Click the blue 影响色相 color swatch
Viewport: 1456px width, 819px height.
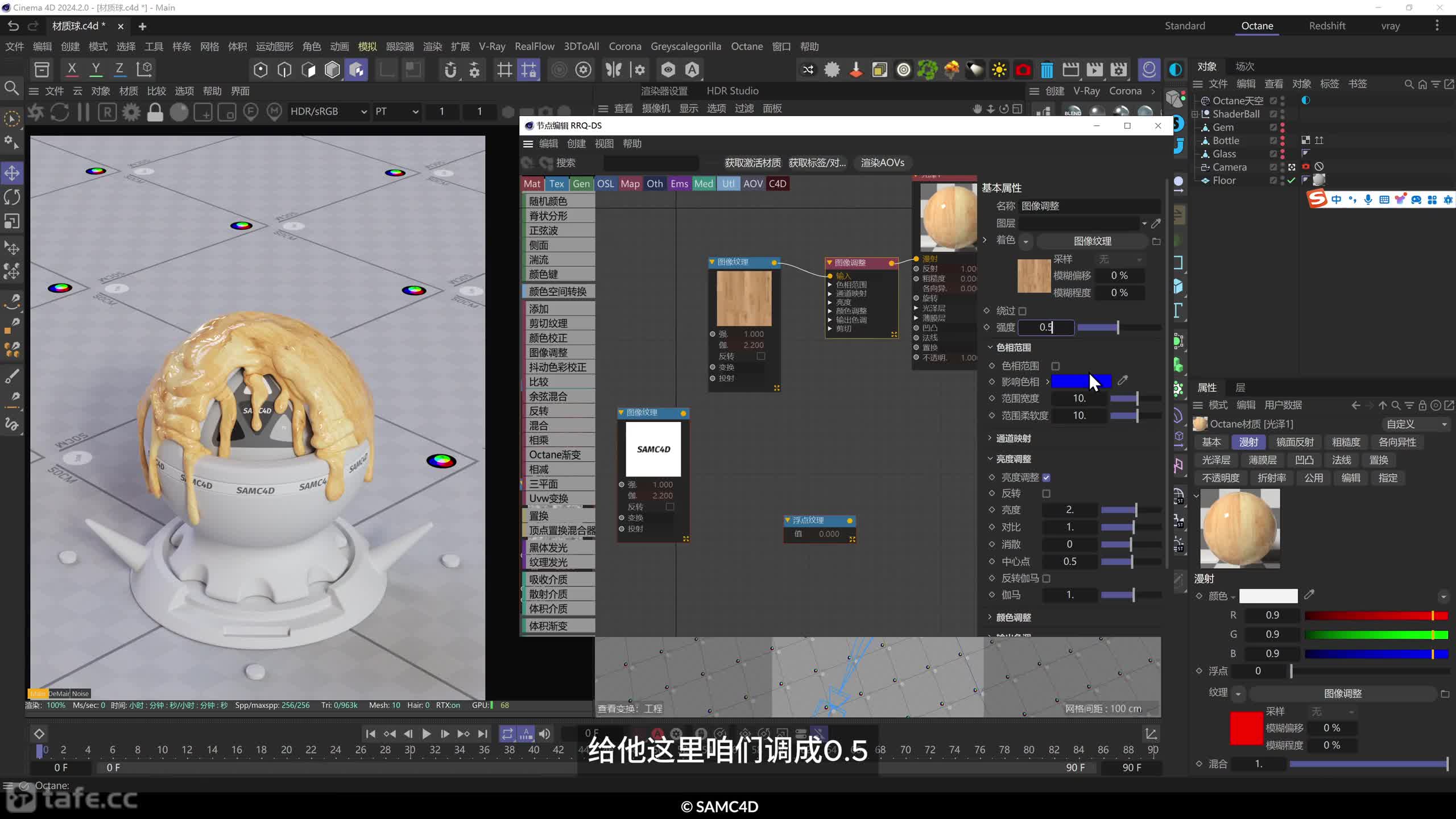click(1081, 382)
